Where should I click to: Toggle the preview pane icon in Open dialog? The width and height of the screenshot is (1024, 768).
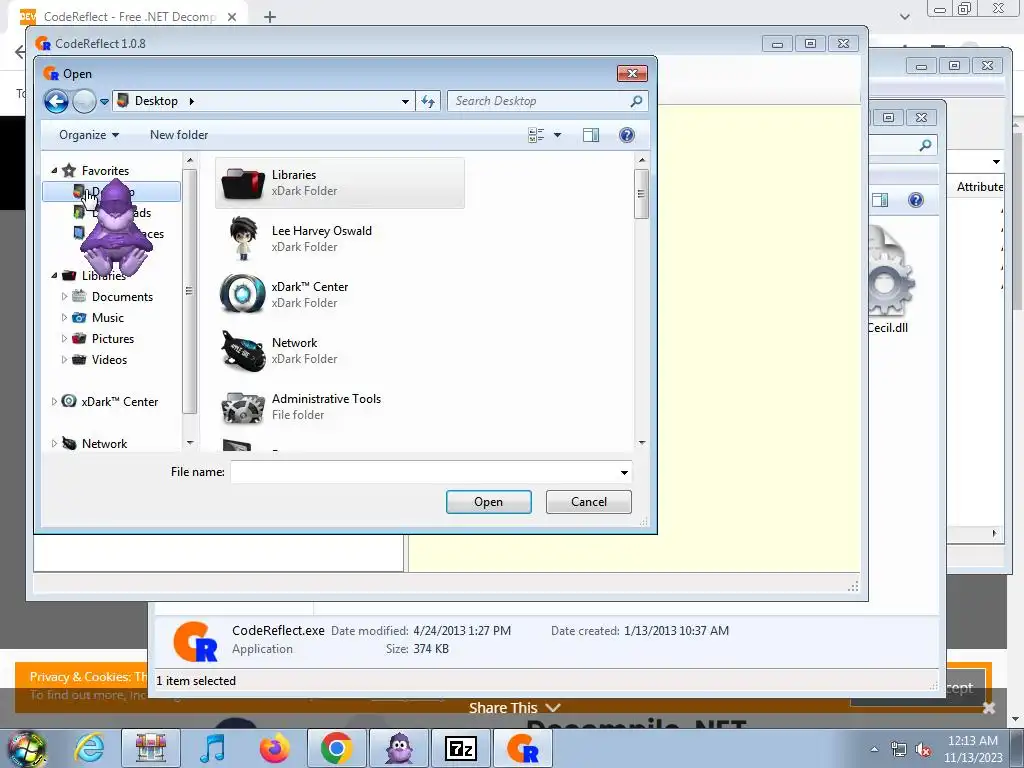coord(591,135)
